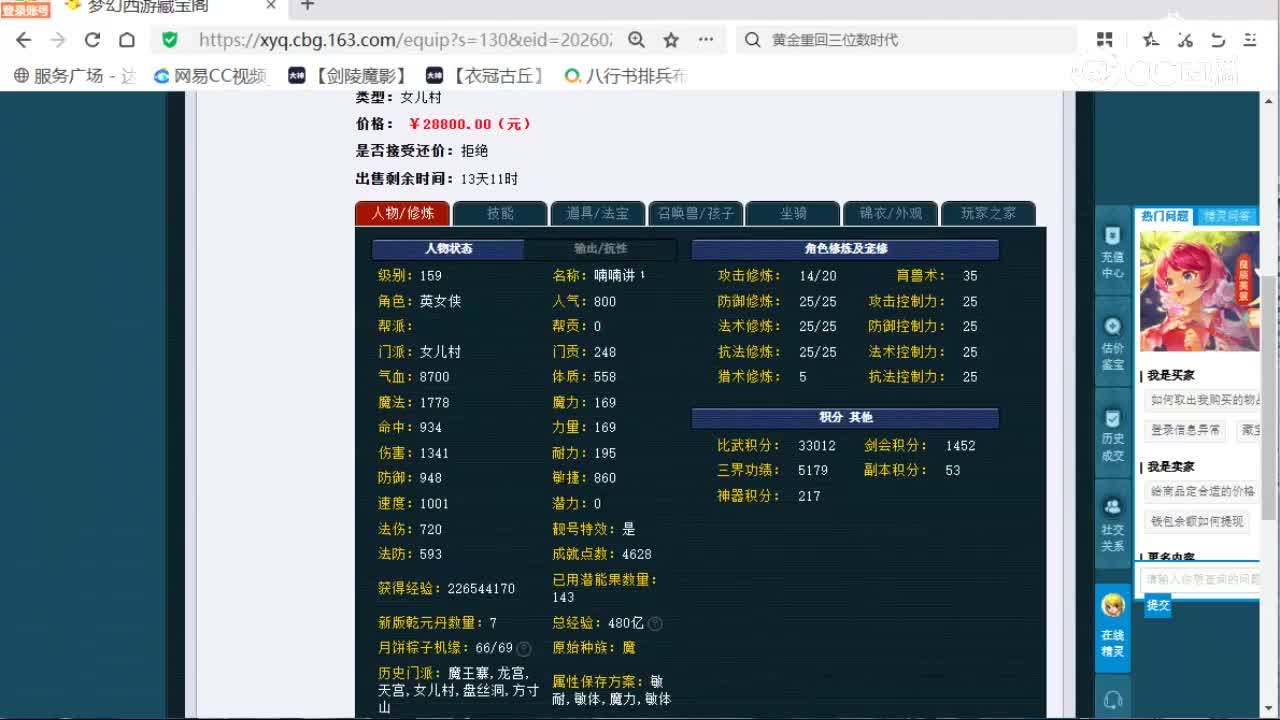Screen dimensions: 1280x720
Task: Click the zoom magnifier in address bar
Action: click(637, 40)
